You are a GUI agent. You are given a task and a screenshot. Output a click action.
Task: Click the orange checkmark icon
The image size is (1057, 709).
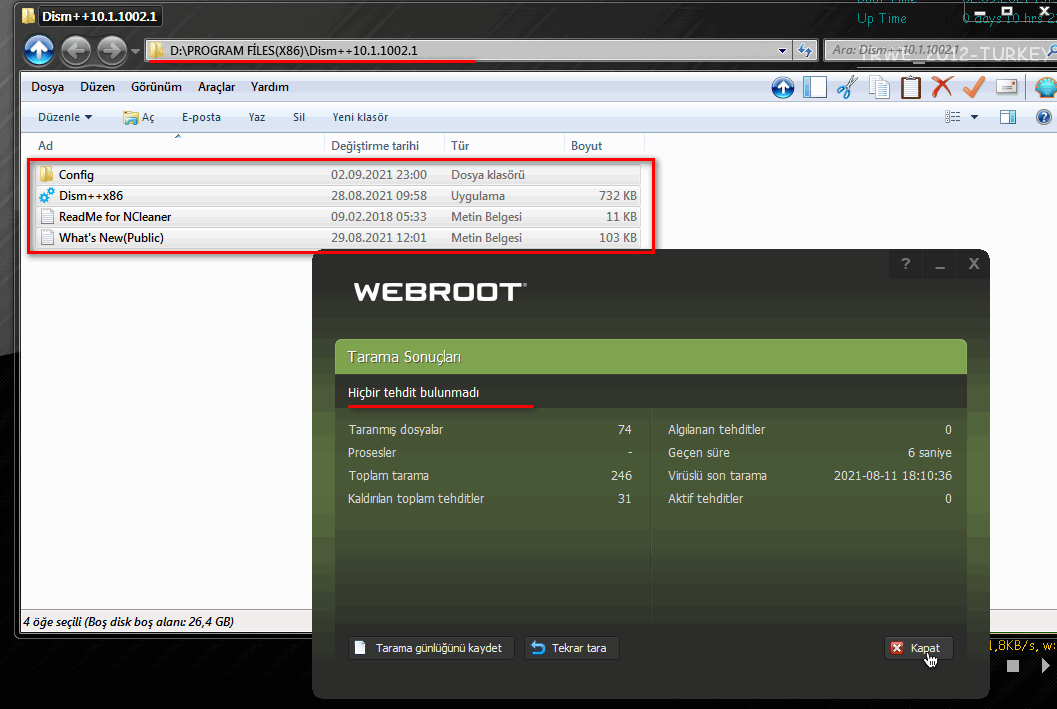[974, 87]
